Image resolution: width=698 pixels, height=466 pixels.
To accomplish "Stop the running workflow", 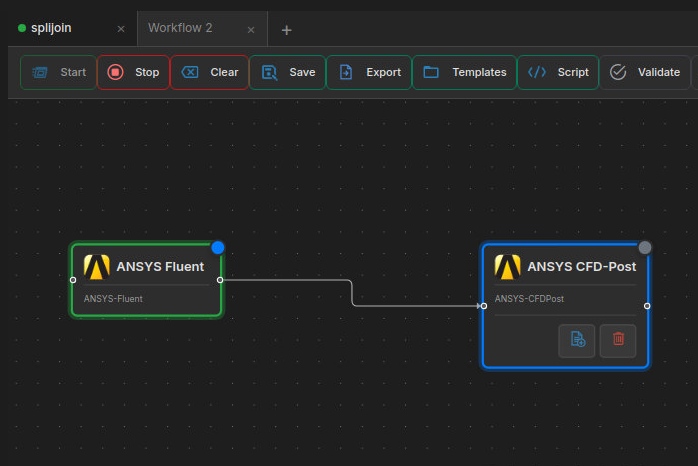I will (133, 73).
